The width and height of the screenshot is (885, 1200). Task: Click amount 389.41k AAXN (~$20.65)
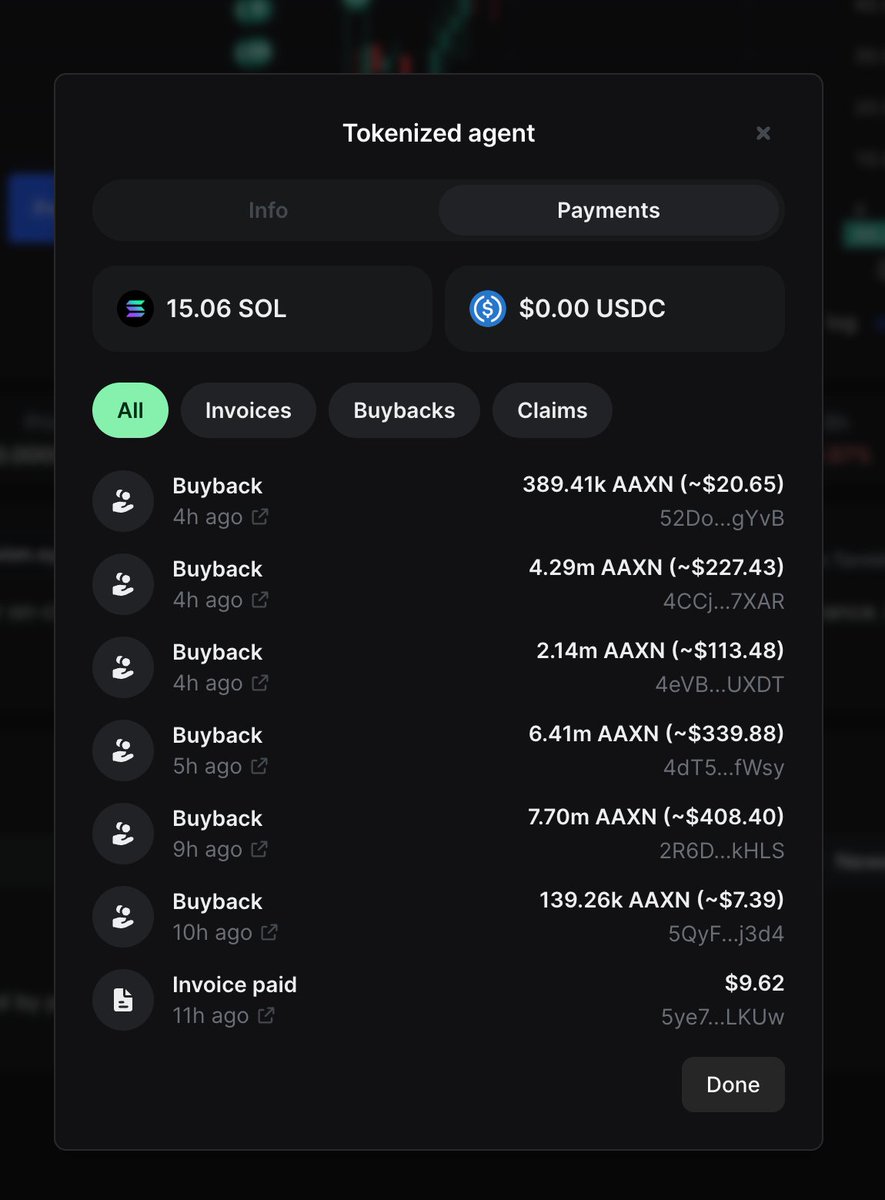point(653,485)
